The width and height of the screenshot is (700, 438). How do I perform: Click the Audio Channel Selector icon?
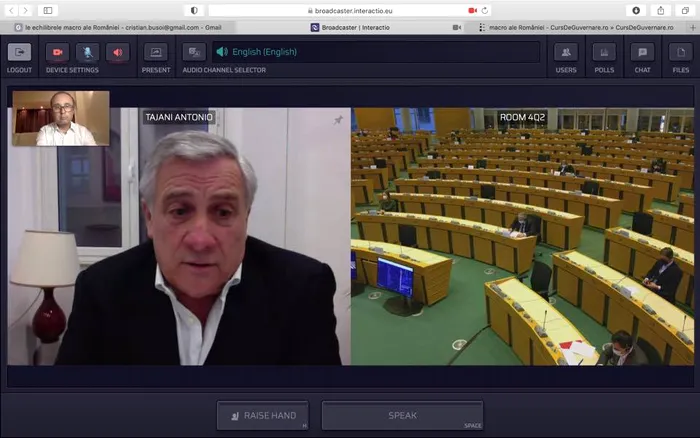tap(194, 52)
